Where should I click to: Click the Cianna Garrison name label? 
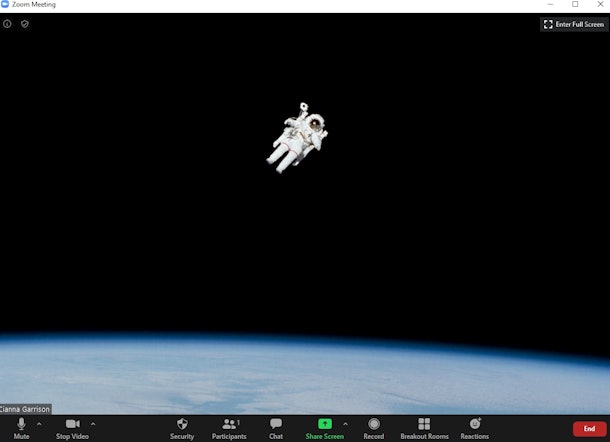25,409
